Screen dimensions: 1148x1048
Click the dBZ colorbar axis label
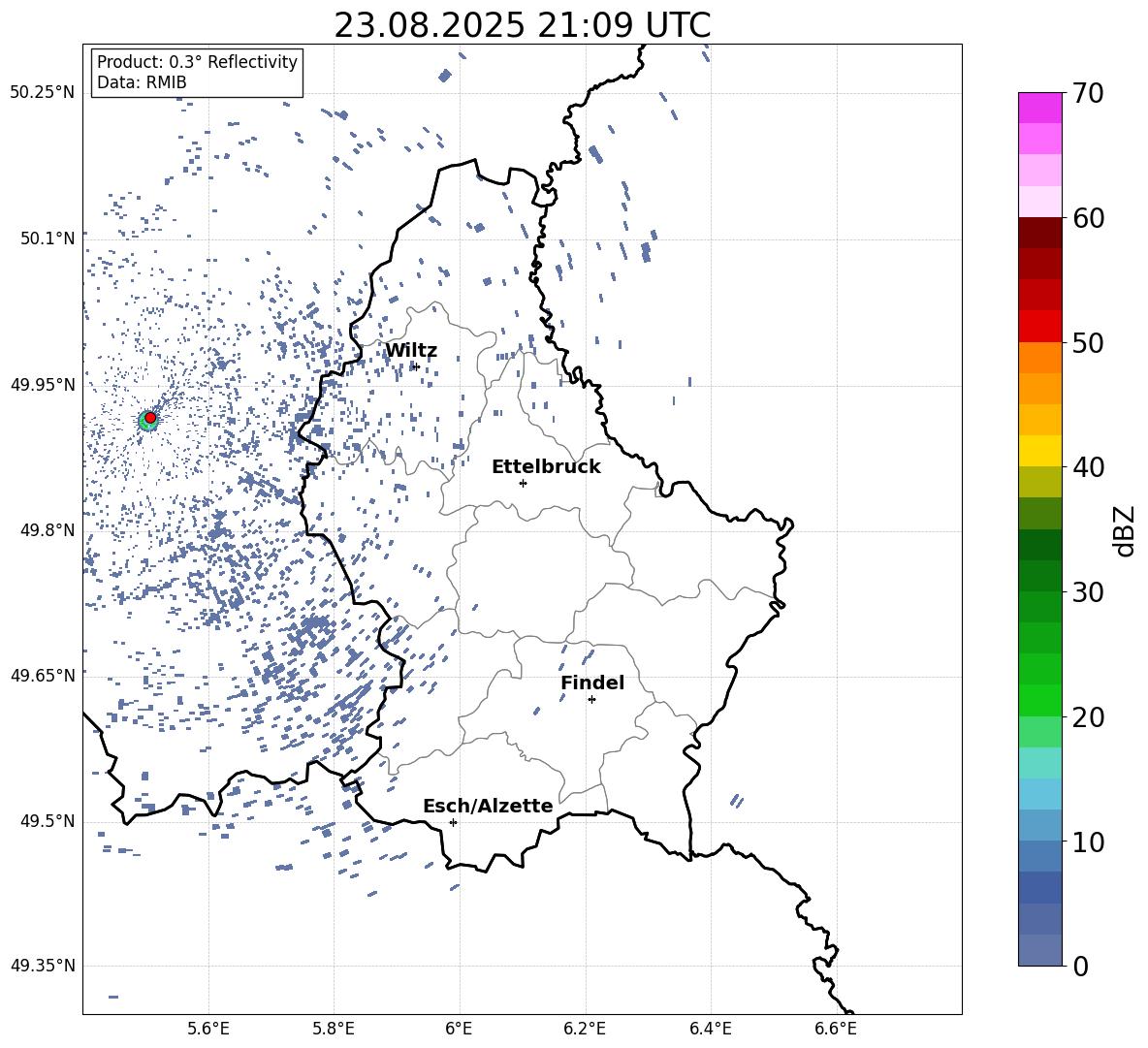tap(1126, 530)
